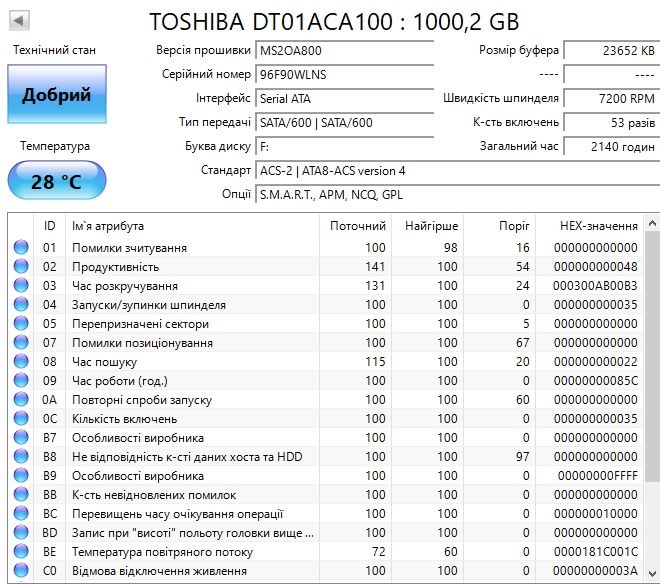
Task: Select row Продуктивність
Action: point(325,266)
